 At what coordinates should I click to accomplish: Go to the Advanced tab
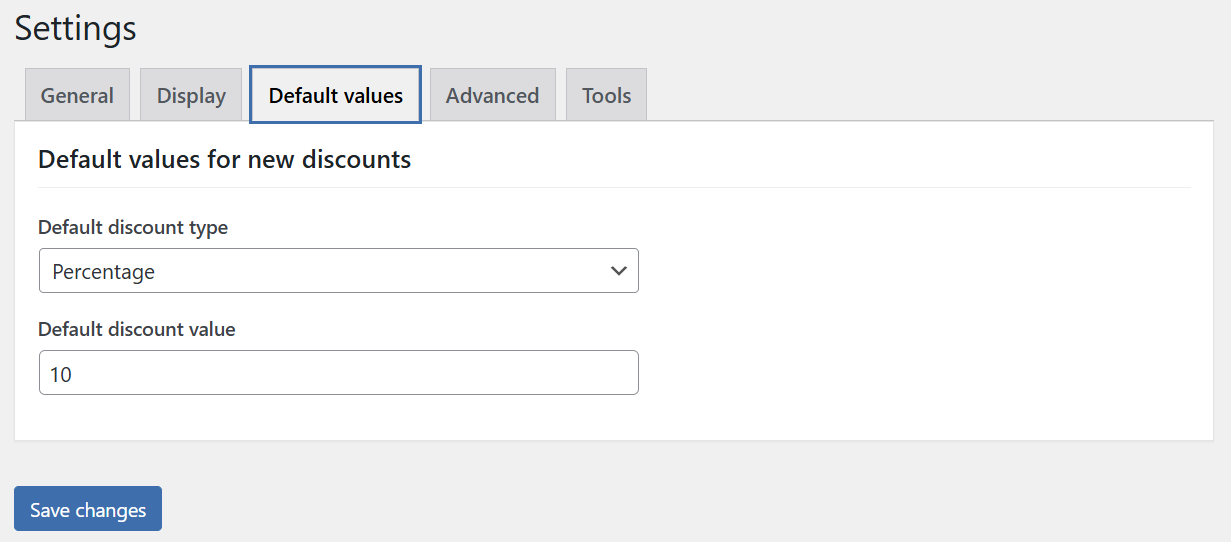coord(492,96)
